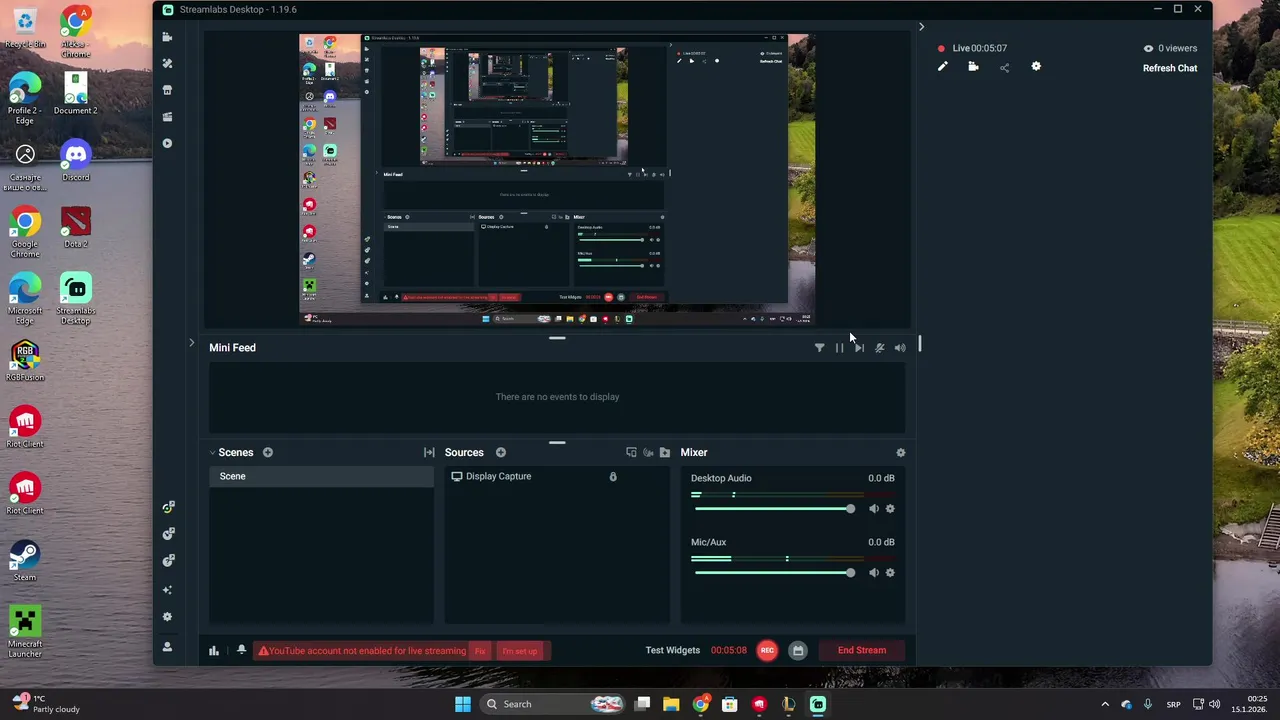Open the Themes icon in the Streamlabs sidebar
Viewport: 1280px width, 720px height.
(x=167, y=63)
